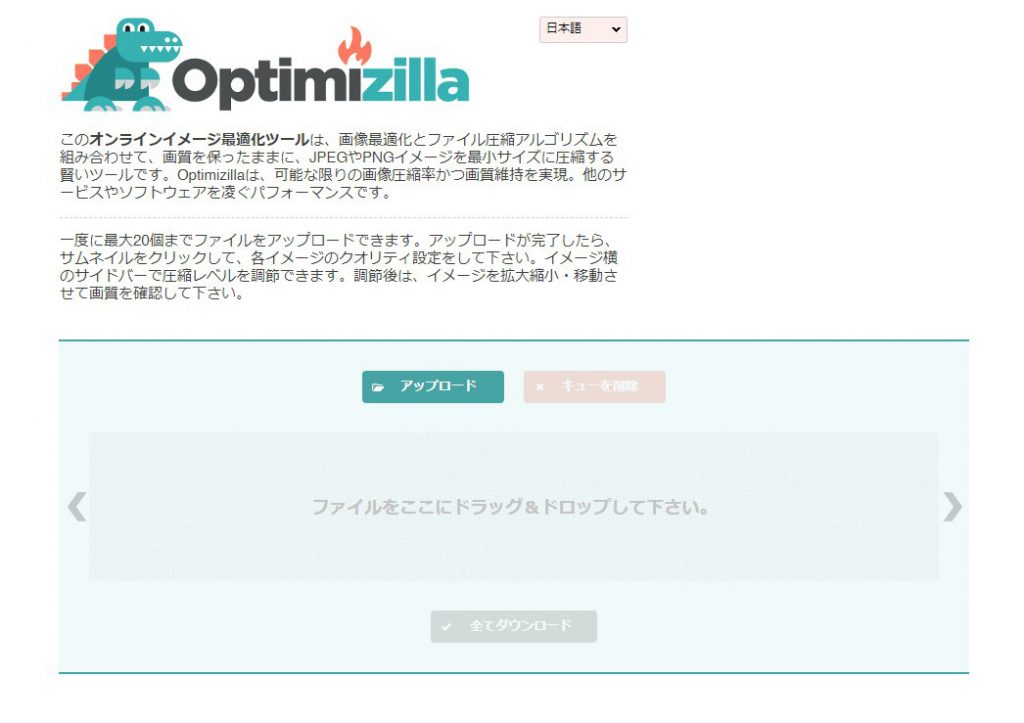
Task: Click the folder icon on the upload button
Action: pos(377,387)
